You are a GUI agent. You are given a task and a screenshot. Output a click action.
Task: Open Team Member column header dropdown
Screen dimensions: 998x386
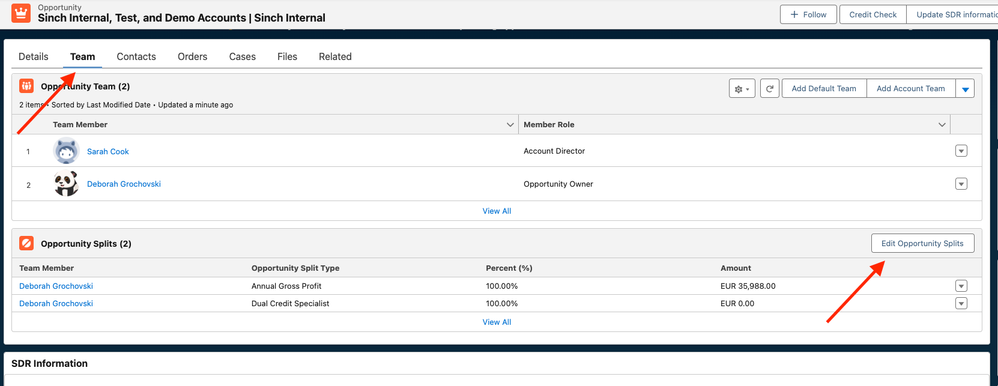[x=510, y=125]
